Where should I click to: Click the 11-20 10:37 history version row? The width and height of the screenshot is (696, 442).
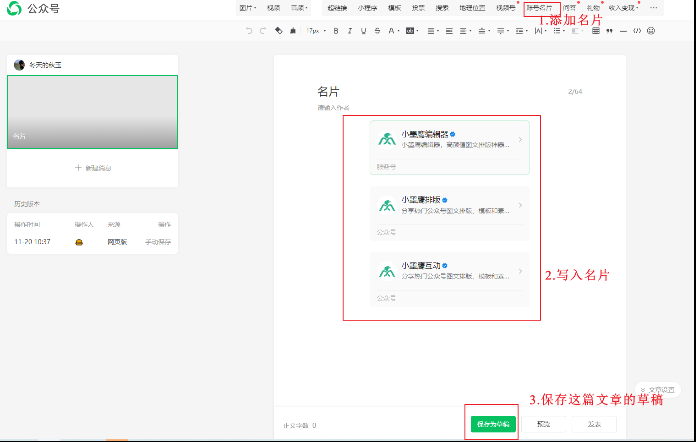92,242
